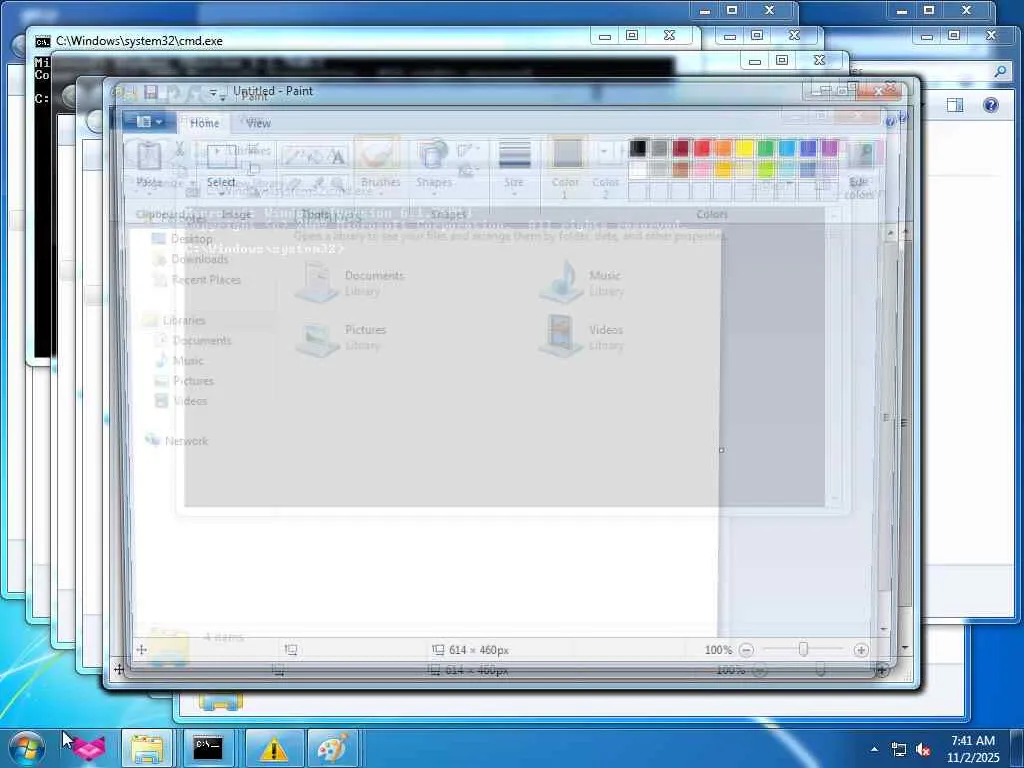Select the Color 1 foreground button
Image resolution: width=1024 pixels, height=768 pixels.
566,167
